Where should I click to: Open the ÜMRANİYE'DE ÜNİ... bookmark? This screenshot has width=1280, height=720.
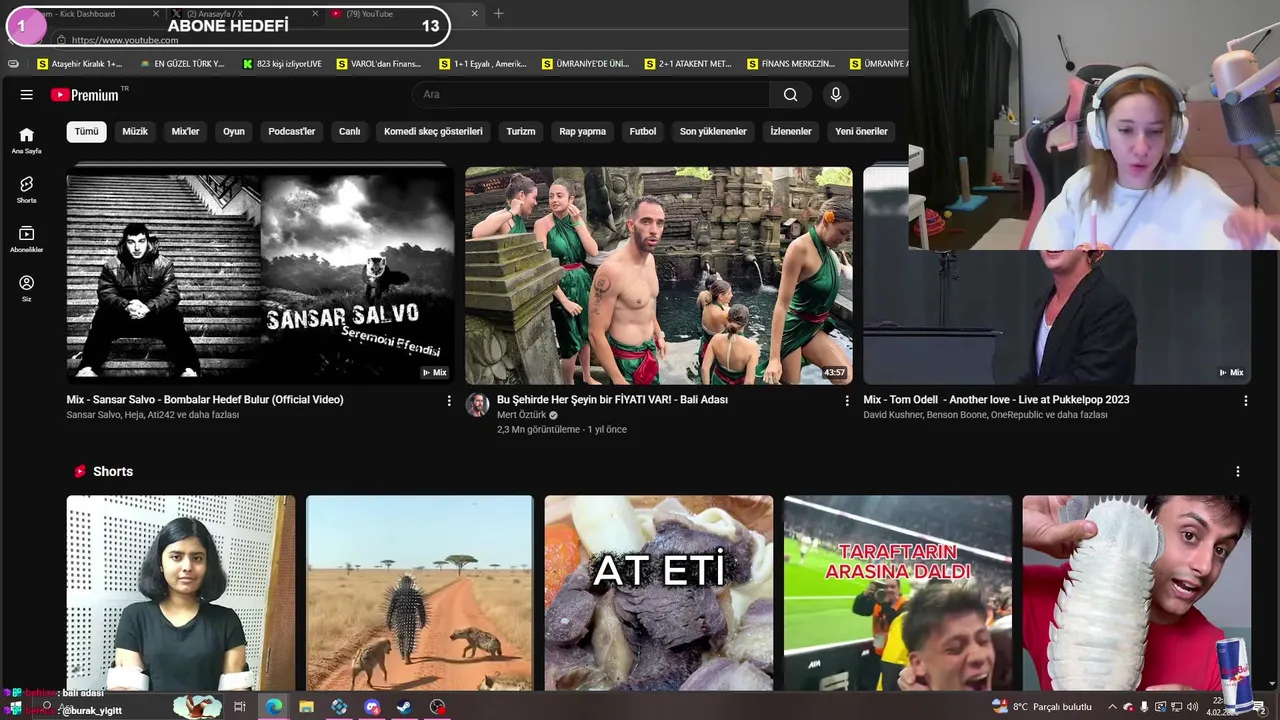[585, 64]
